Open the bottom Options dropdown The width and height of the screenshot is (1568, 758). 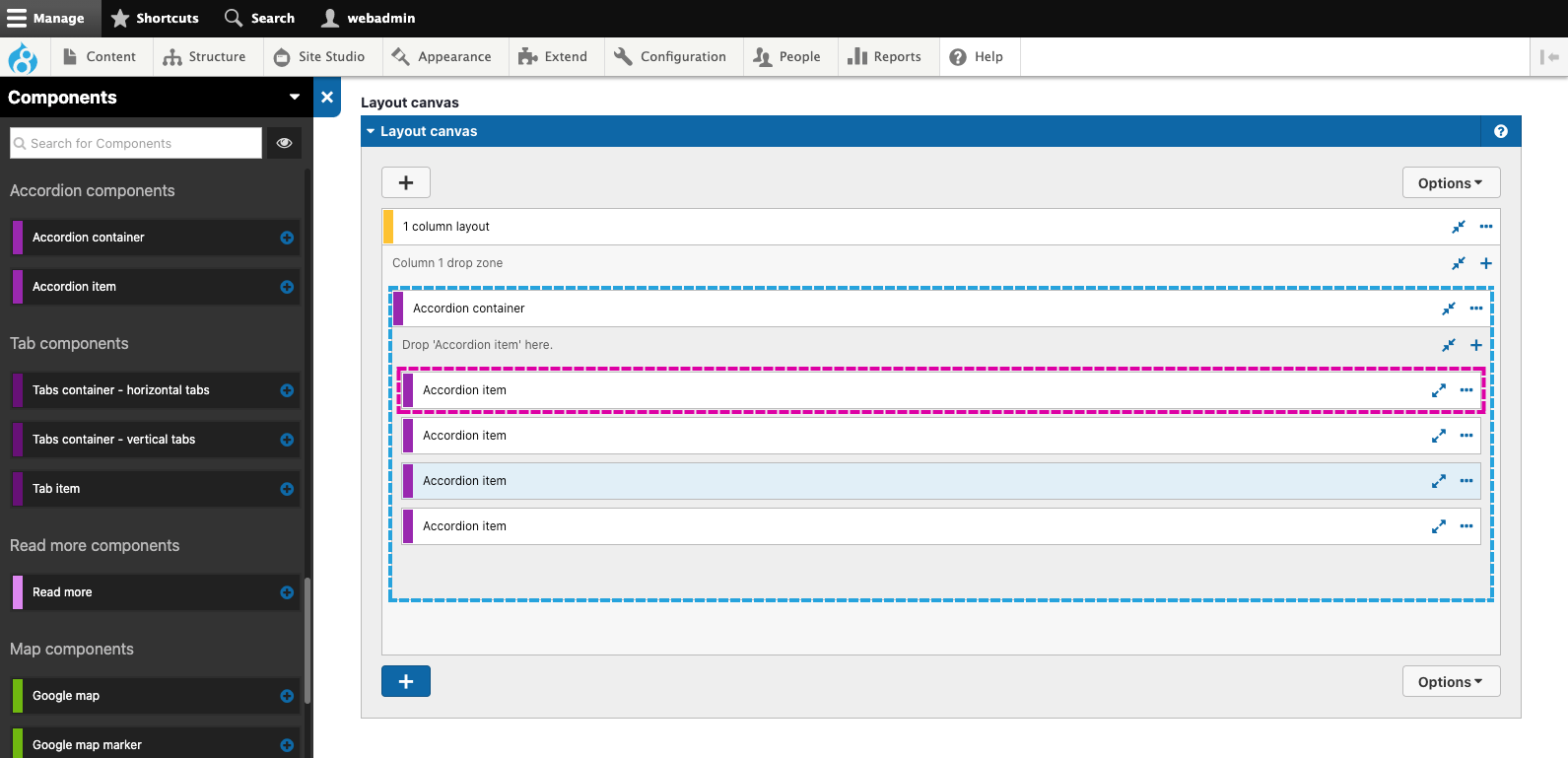pyautogui.click(x=1451, y=682)
